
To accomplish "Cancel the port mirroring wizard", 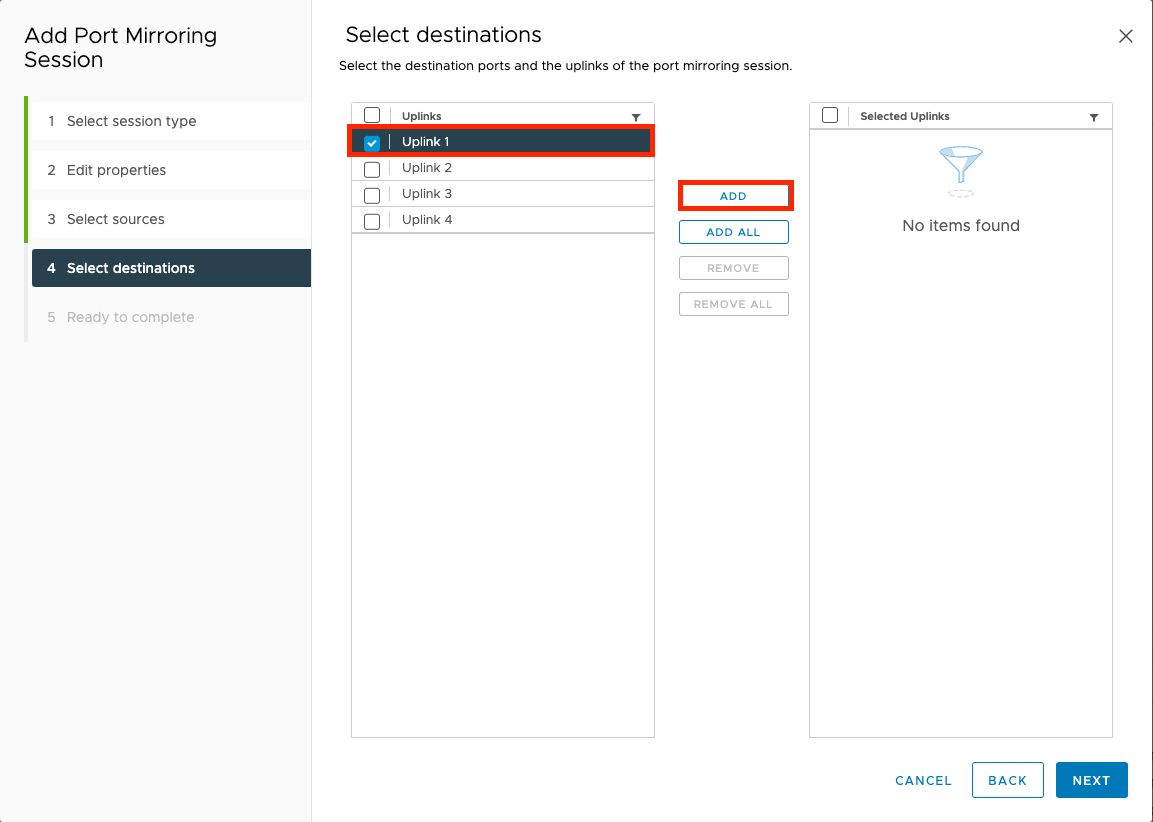I will tap(922, 780).
